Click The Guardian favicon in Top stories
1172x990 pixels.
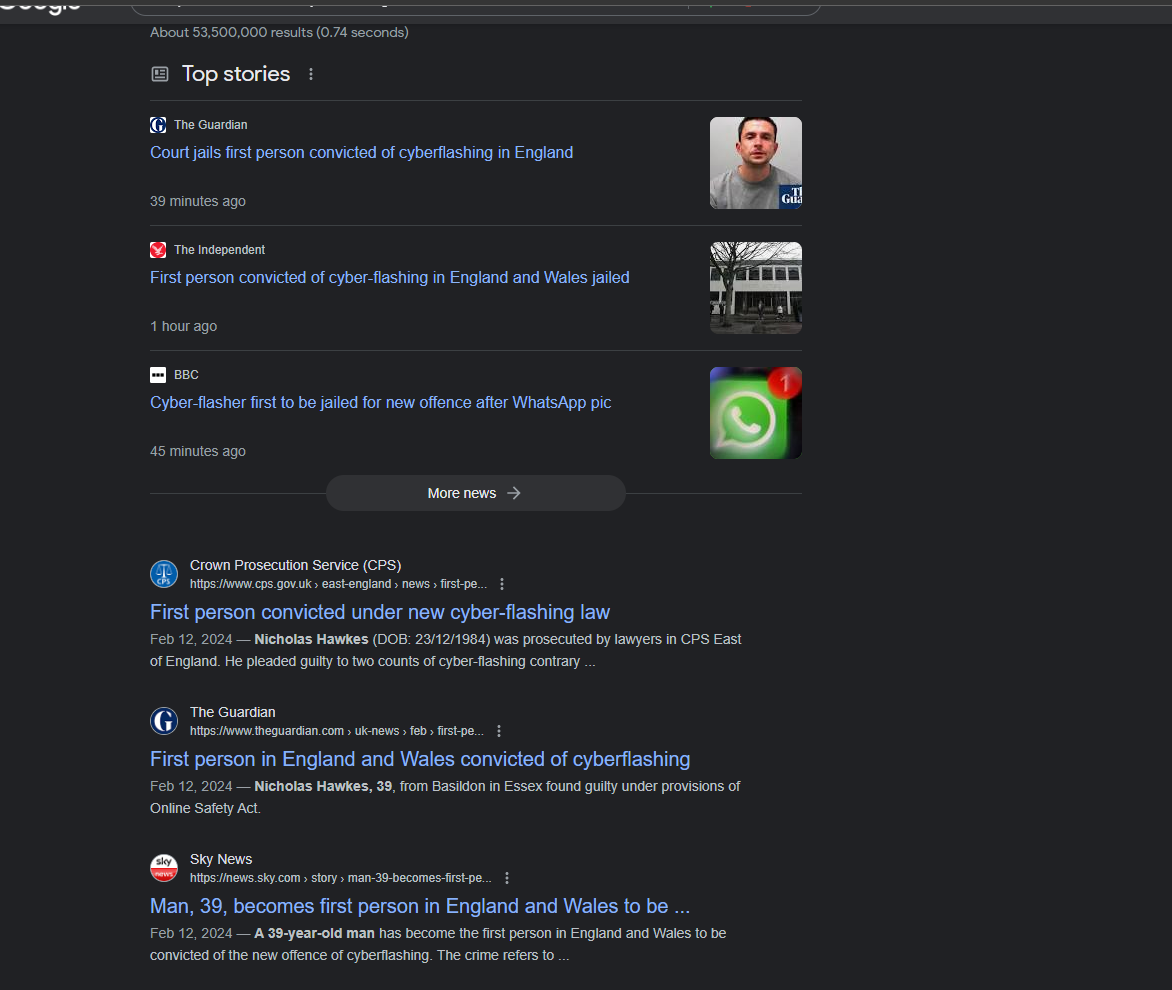coord(158,125)
